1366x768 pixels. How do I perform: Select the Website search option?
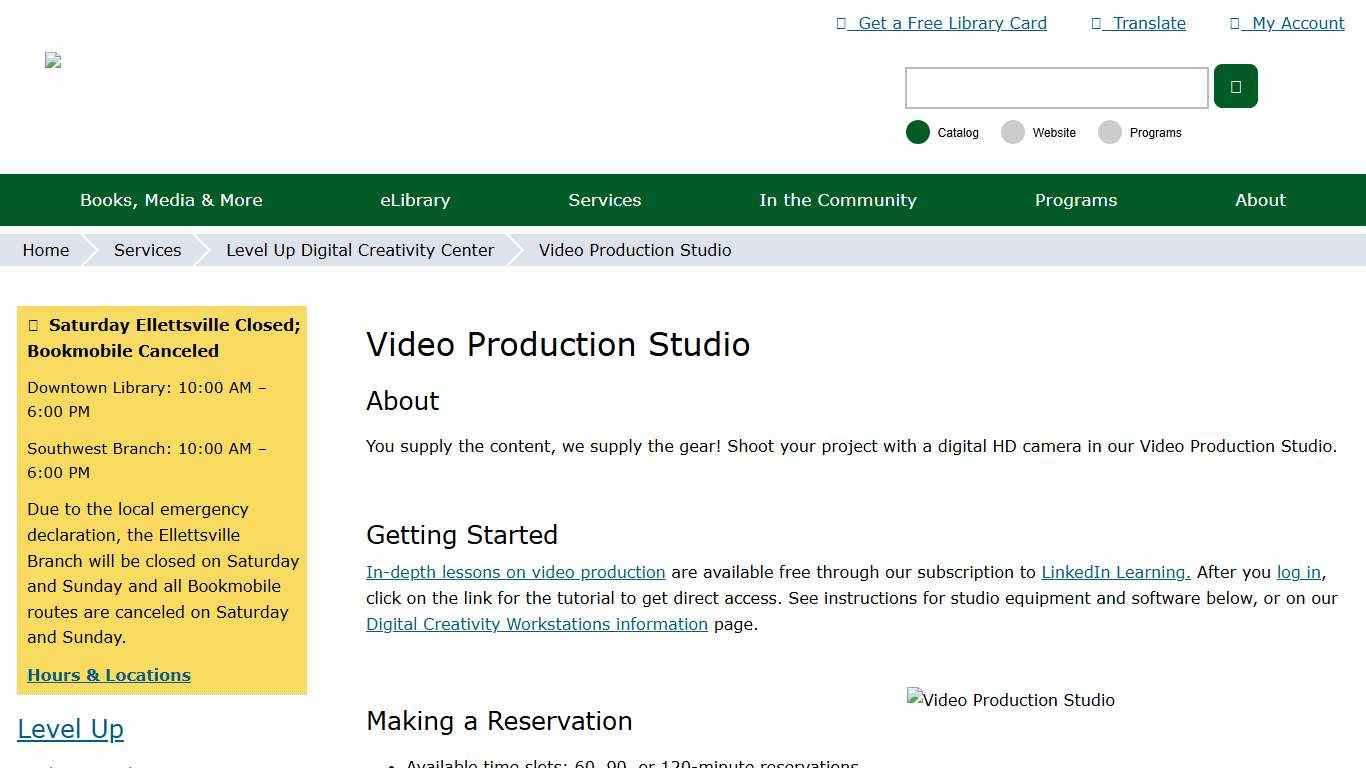pyautogui.click(x=1012, y=132)
